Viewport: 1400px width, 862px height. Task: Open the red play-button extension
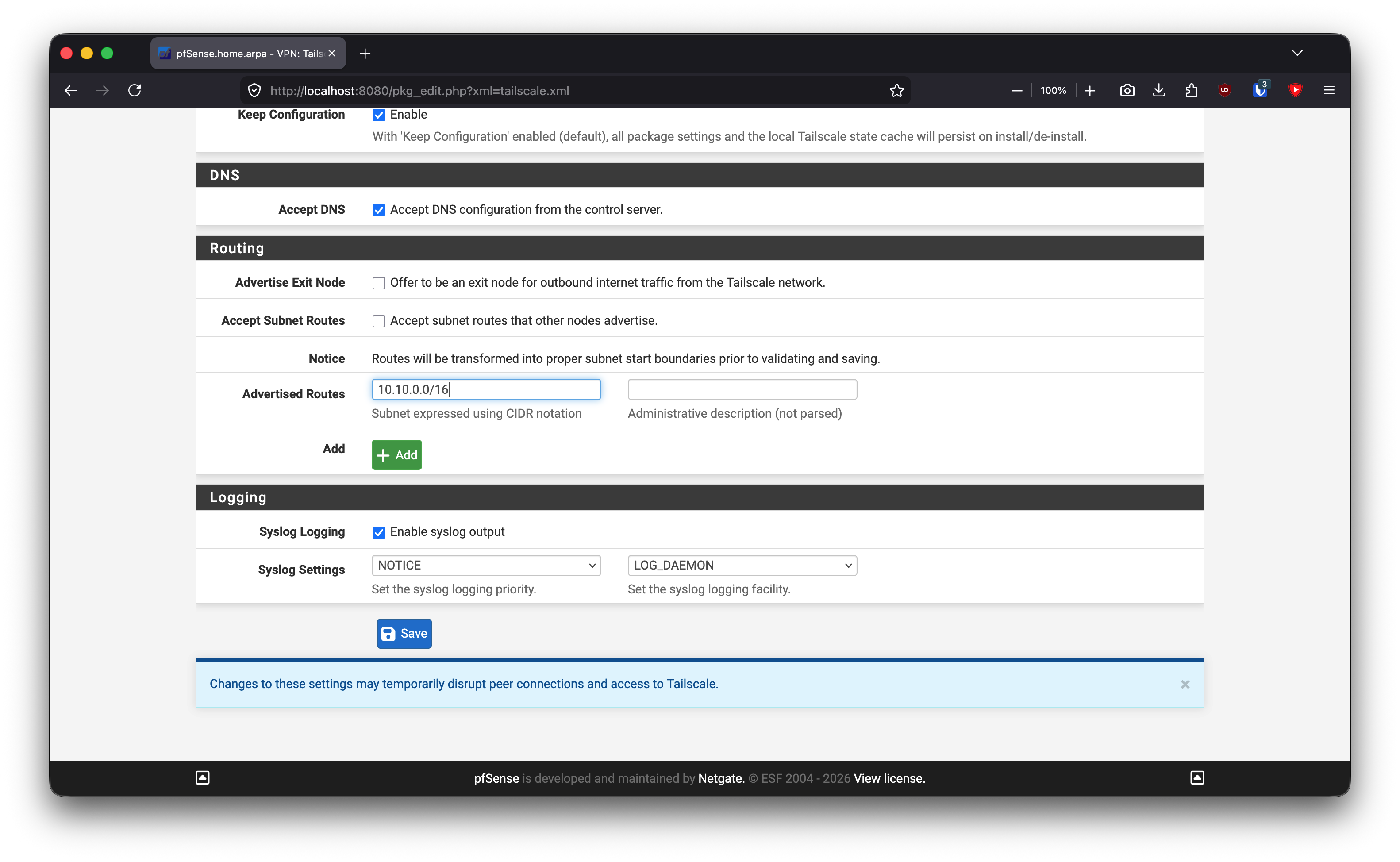tap(1295, 91)
